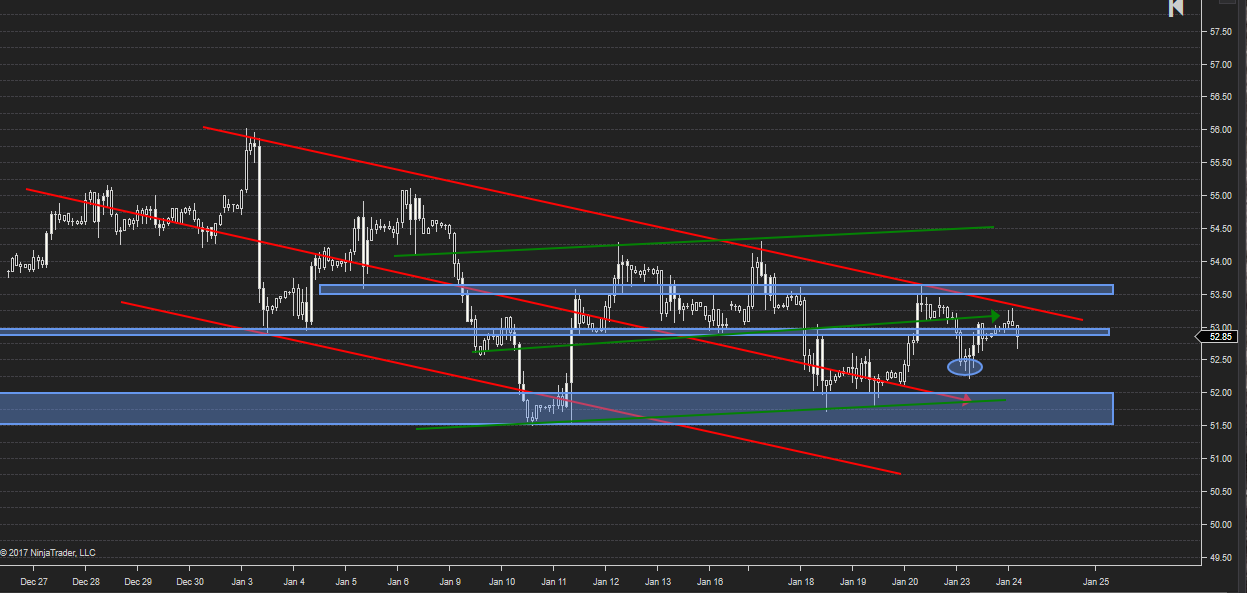Click the 57.50 price axis label
This screenshot has width=1247, height=593.
[1220, 32]
